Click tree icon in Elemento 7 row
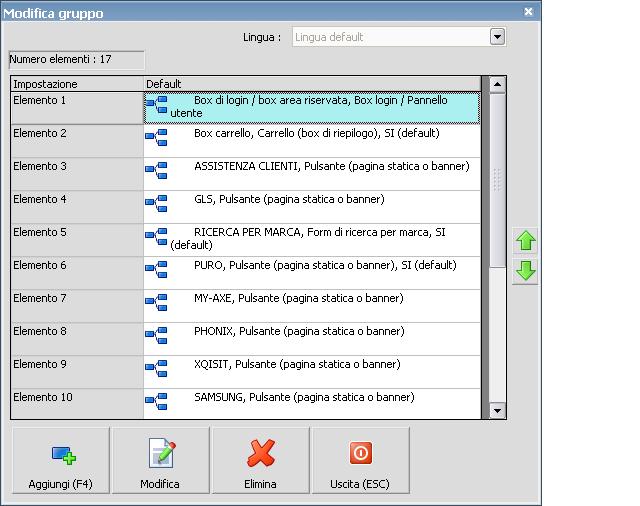640x506 pixels. (156, 303)
